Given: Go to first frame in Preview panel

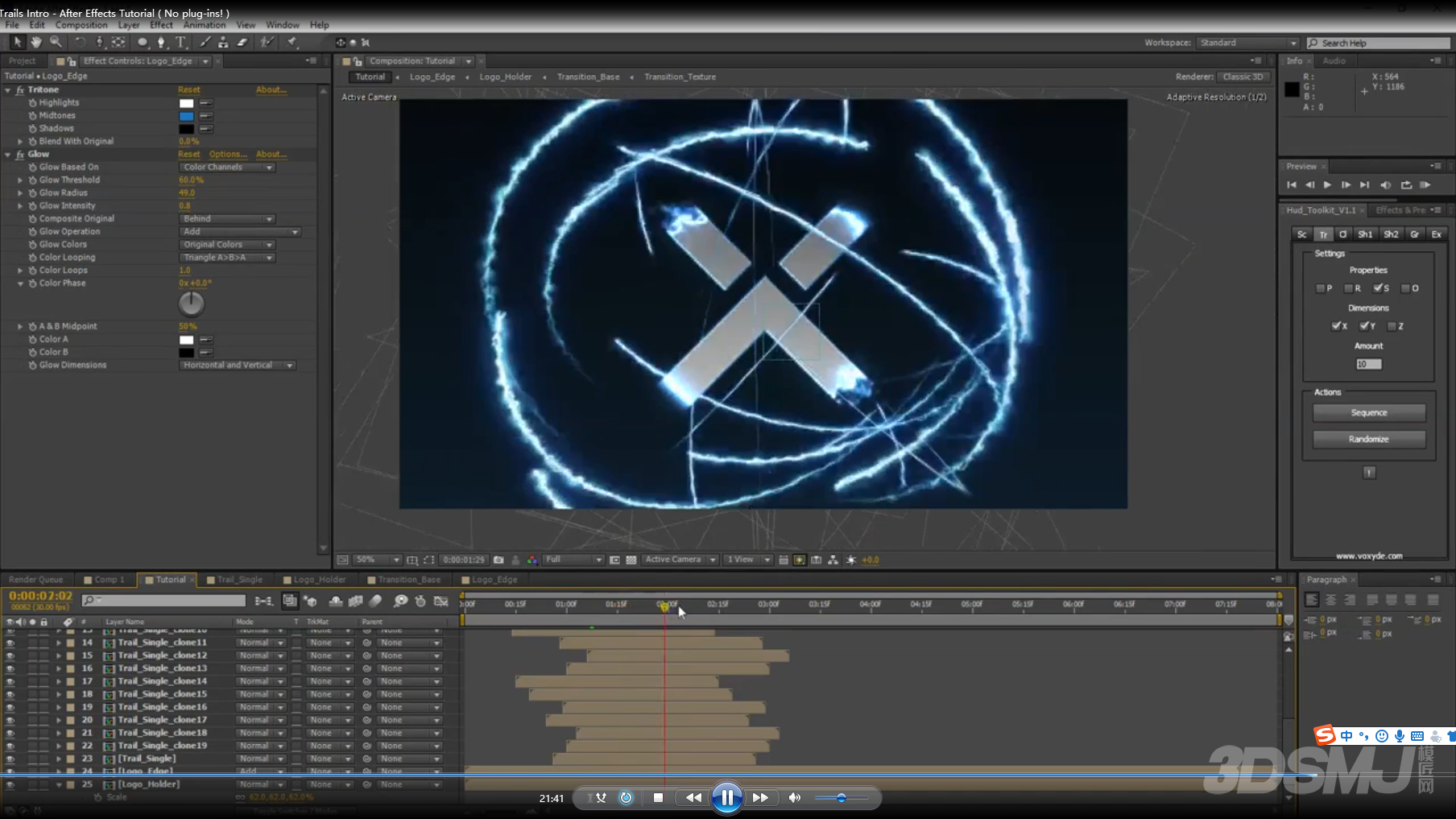Looking at the screenshot, I should coord(1292,184).
